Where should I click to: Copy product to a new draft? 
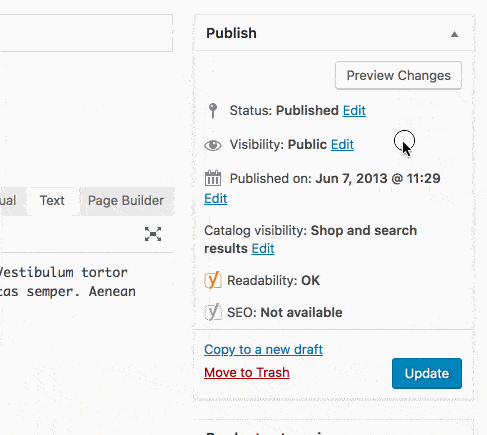click(263, 350)
